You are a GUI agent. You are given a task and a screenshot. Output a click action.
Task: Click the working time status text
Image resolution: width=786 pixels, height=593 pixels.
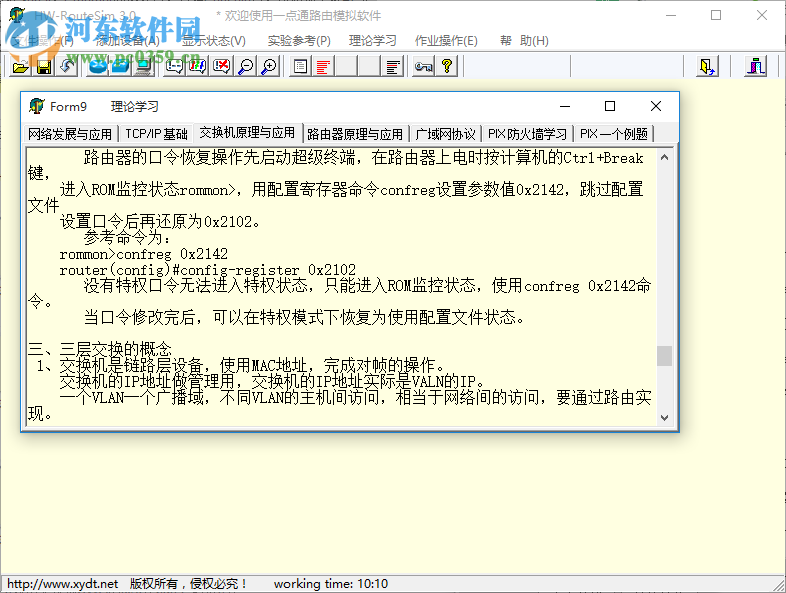pyautogui.click(x=331, y=584)
